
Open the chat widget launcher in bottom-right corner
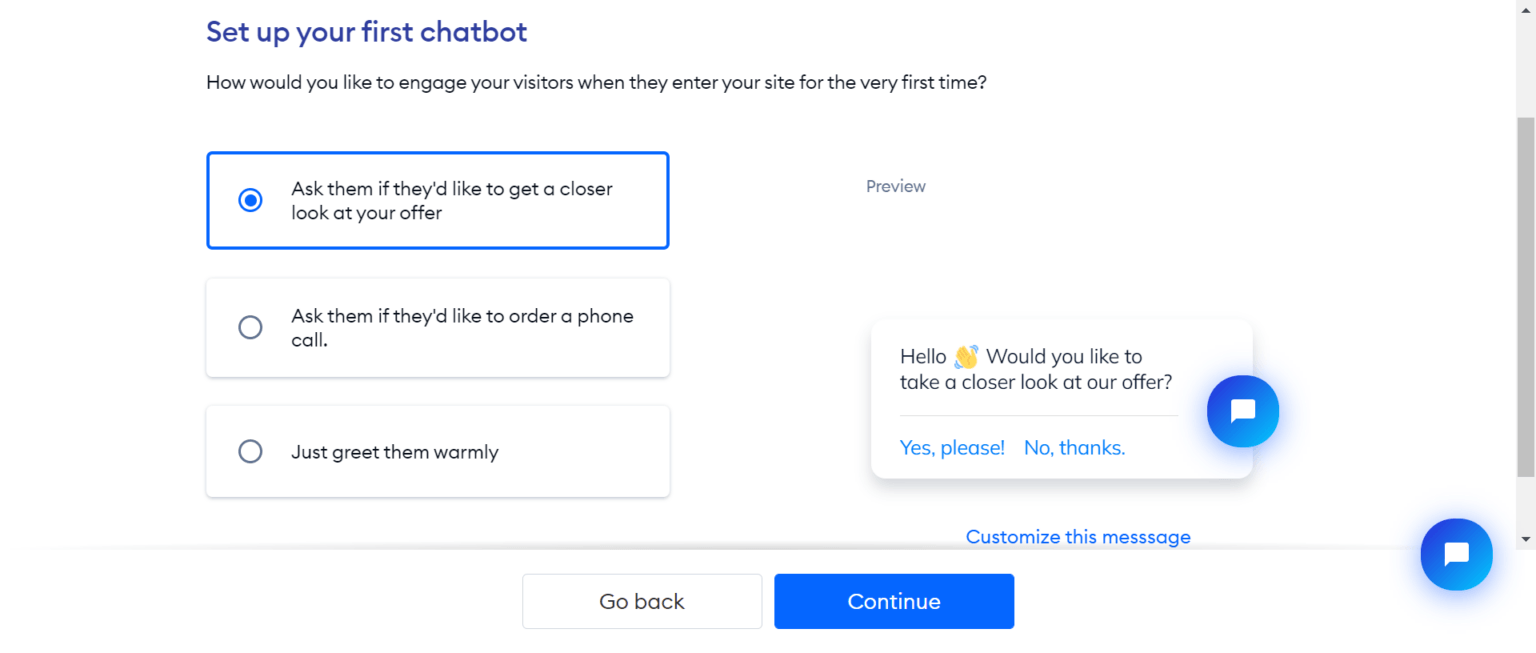(x=1456, y=554)
